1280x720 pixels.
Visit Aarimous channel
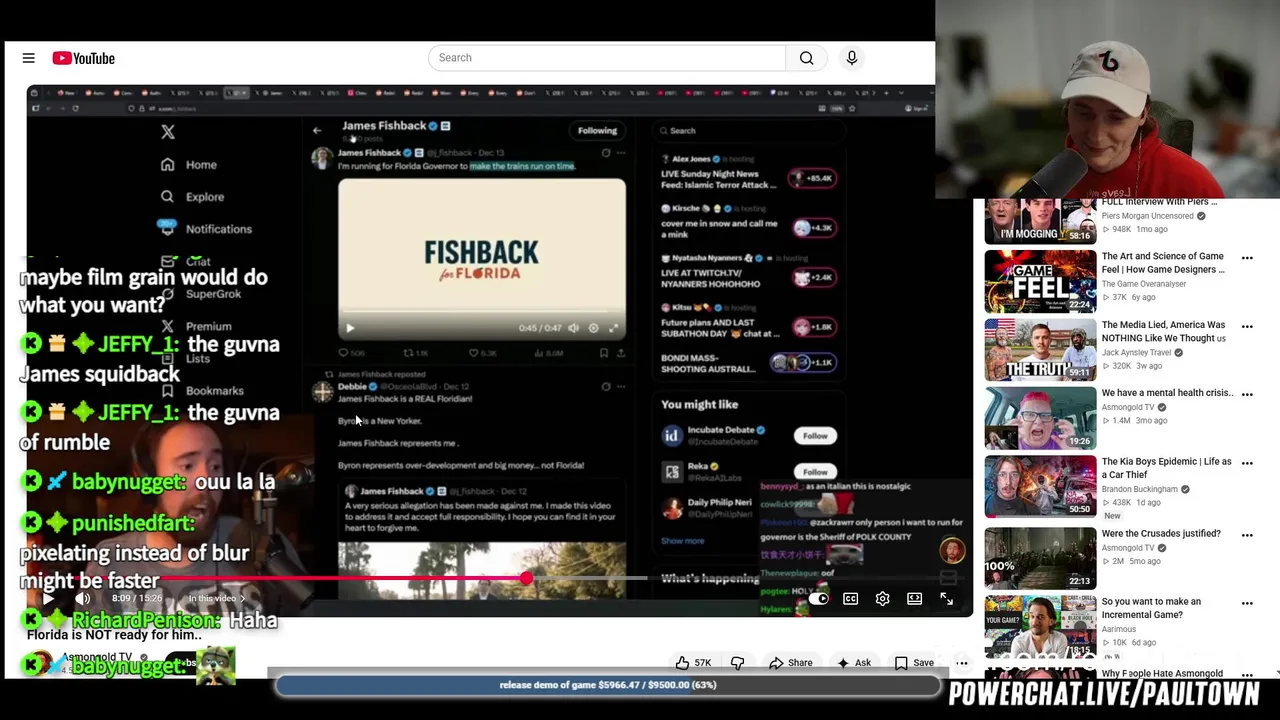click(1118, 630)
